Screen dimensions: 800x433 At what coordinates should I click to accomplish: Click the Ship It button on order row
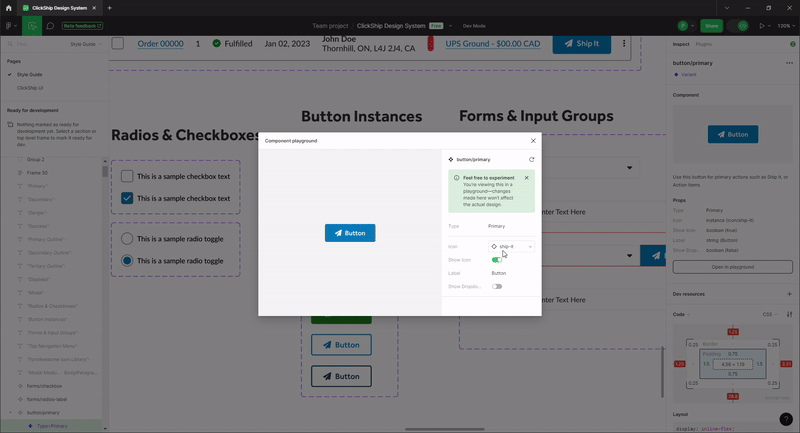(x=582, y=43)
